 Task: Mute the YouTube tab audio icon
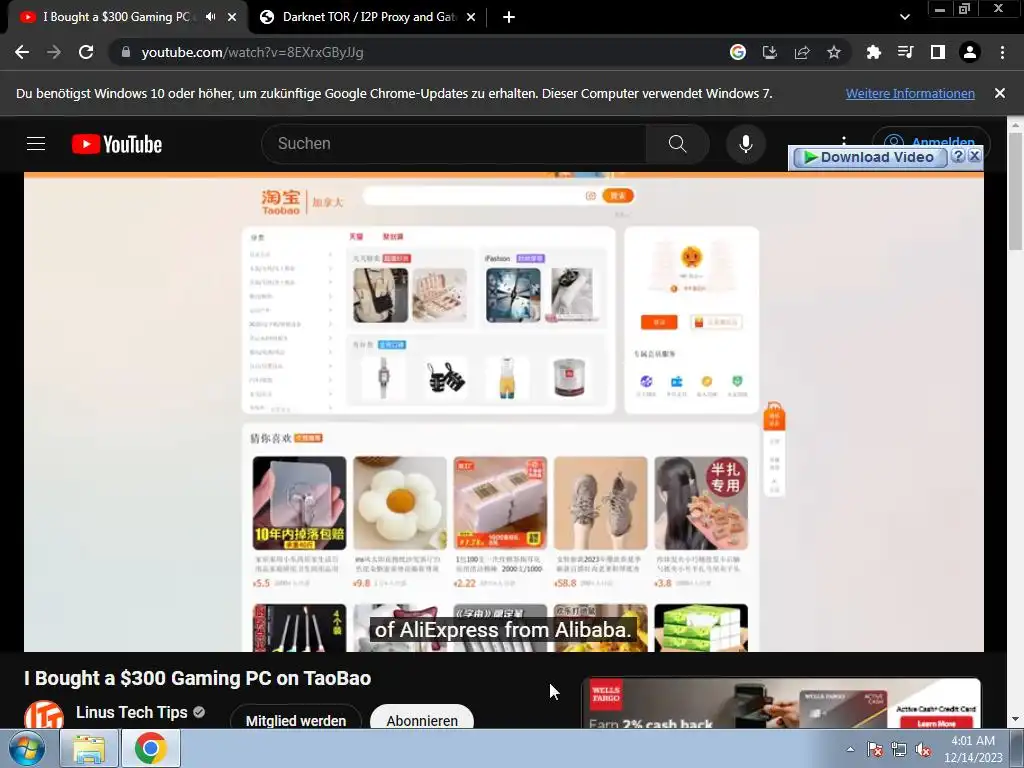point(210,17)
